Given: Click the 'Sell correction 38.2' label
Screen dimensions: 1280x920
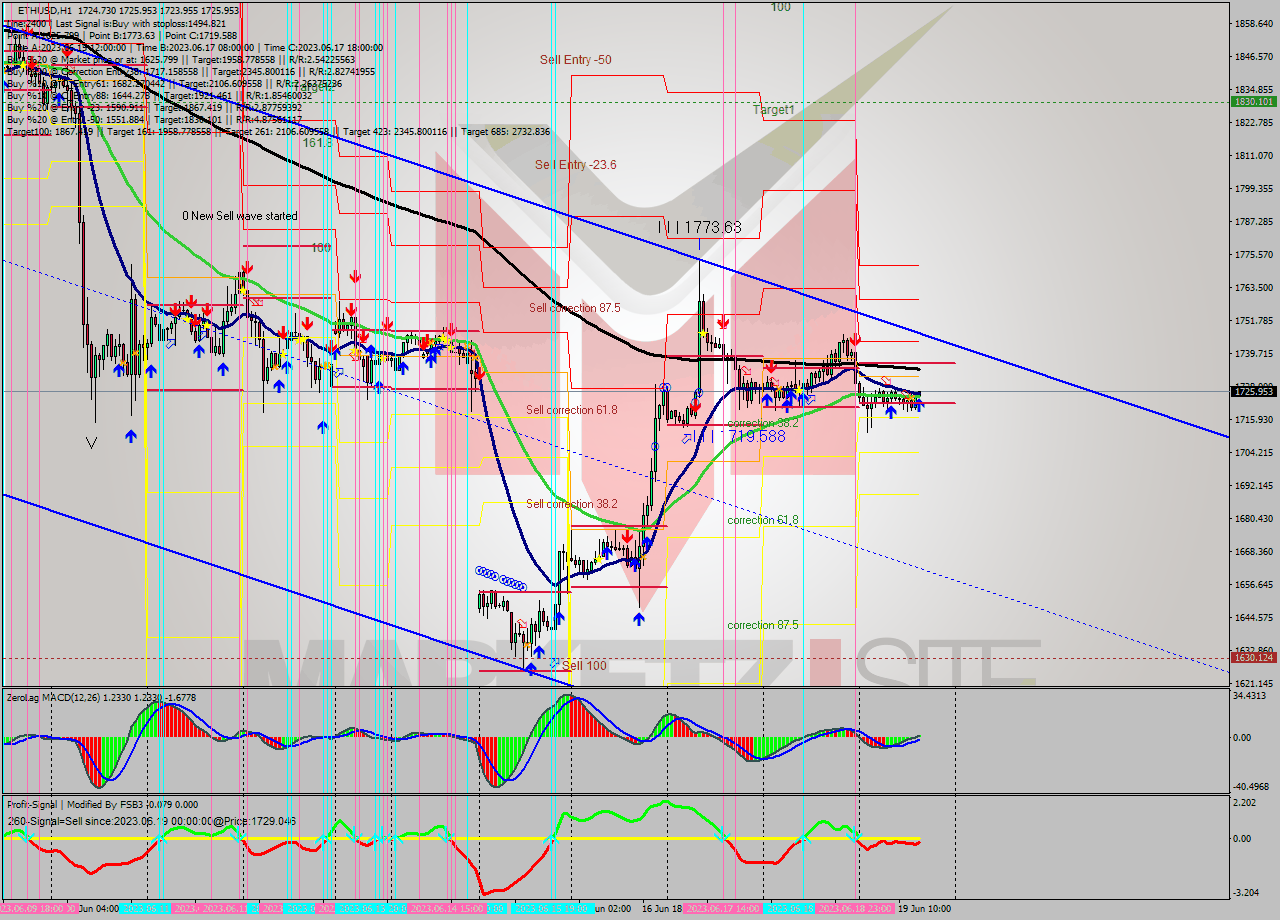Looking at the screenshot, I should click(572, 504).
